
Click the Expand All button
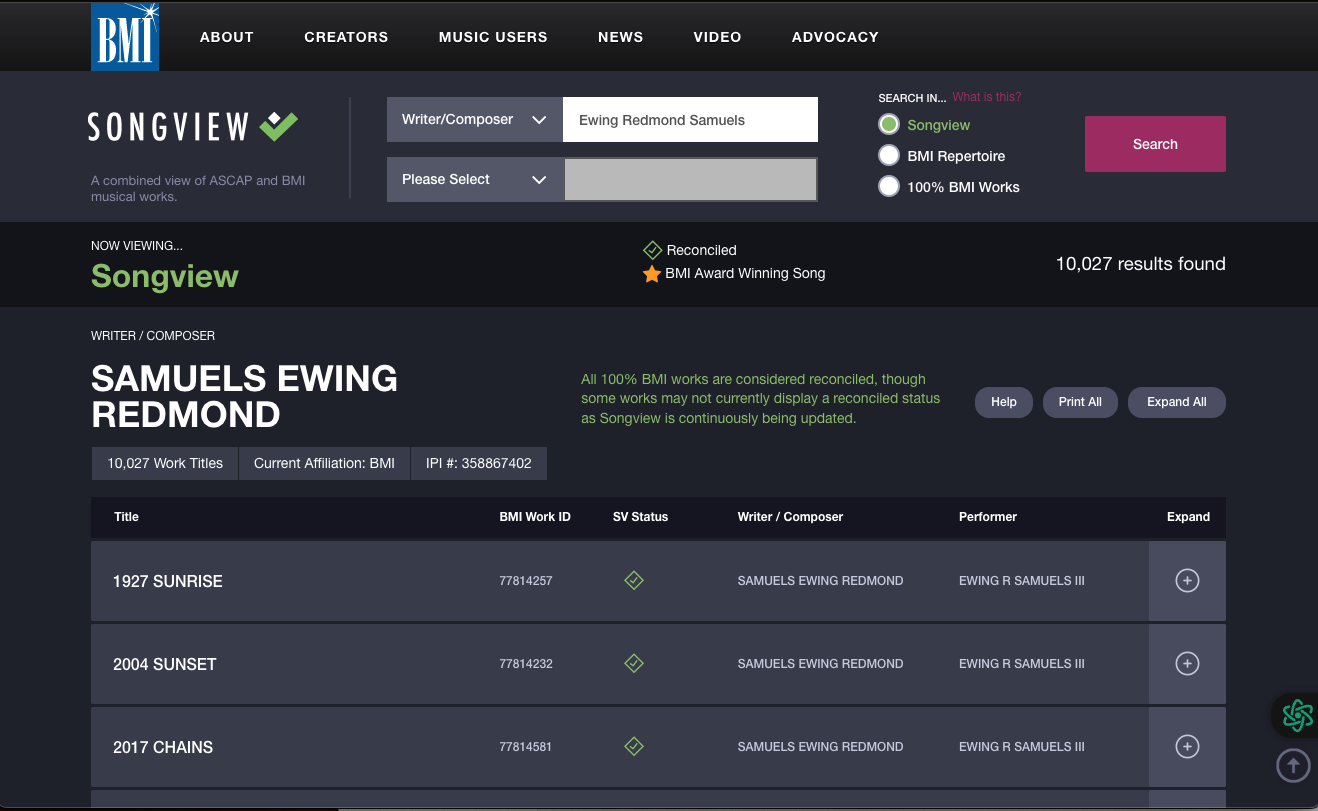click(x=1177, y=402)
